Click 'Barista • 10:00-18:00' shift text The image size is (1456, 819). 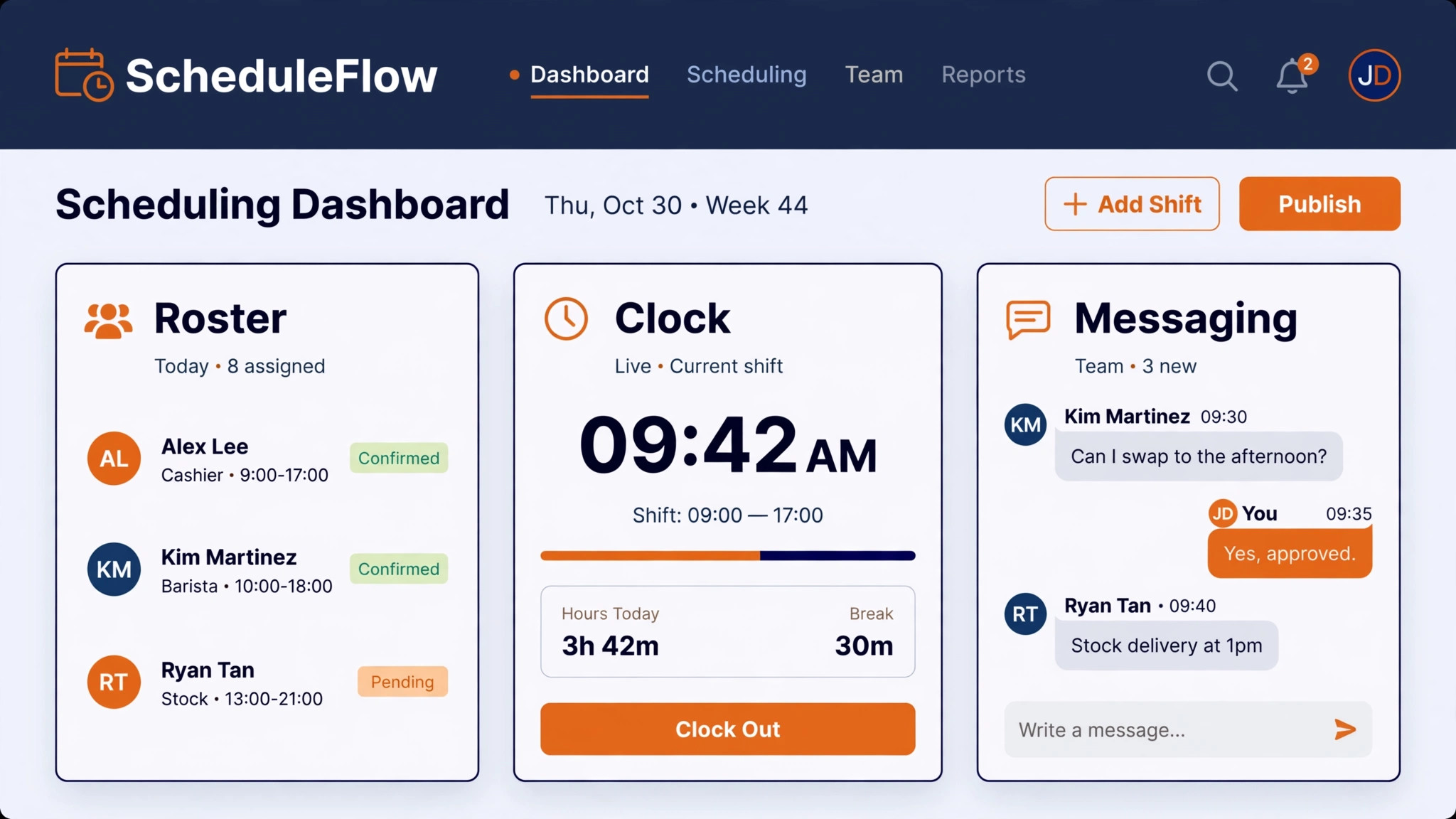tap(247, 587)
